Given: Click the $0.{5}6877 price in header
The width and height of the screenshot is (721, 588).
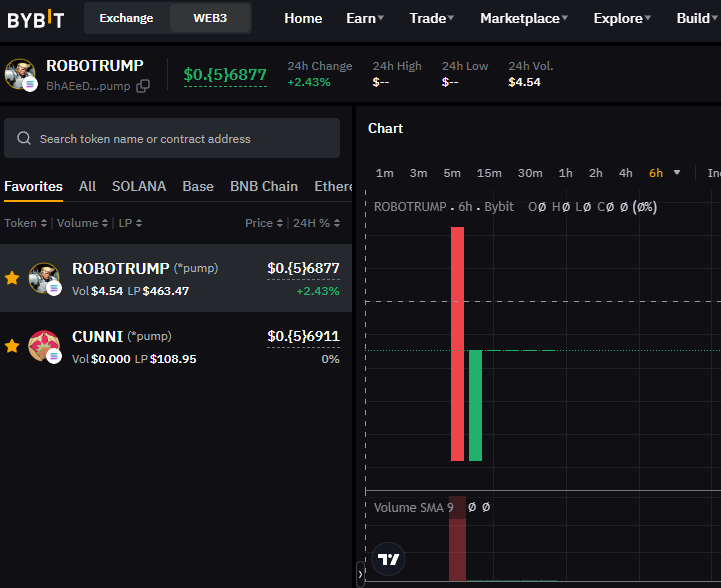Looking at the screenshot, I should pos(225,74).
